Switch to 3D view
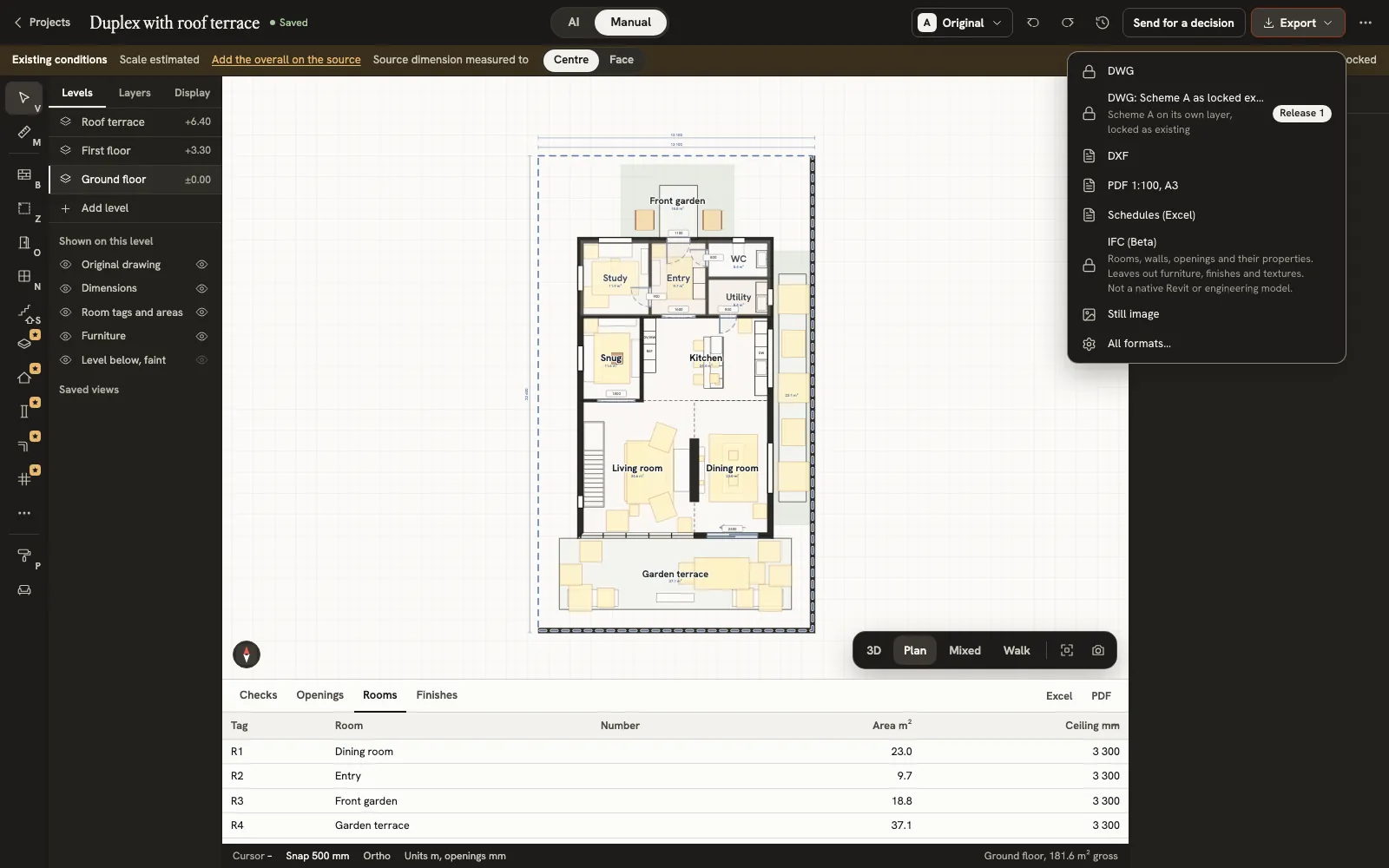The image size is (1389, 868). (x=874, y=650)
